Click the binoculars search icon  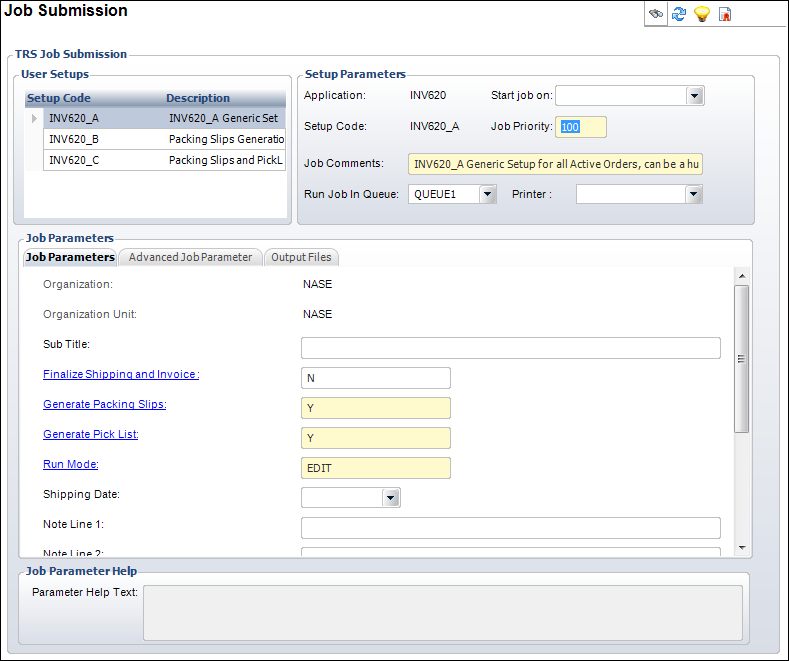pyautogui.click(x=656, y=14)
